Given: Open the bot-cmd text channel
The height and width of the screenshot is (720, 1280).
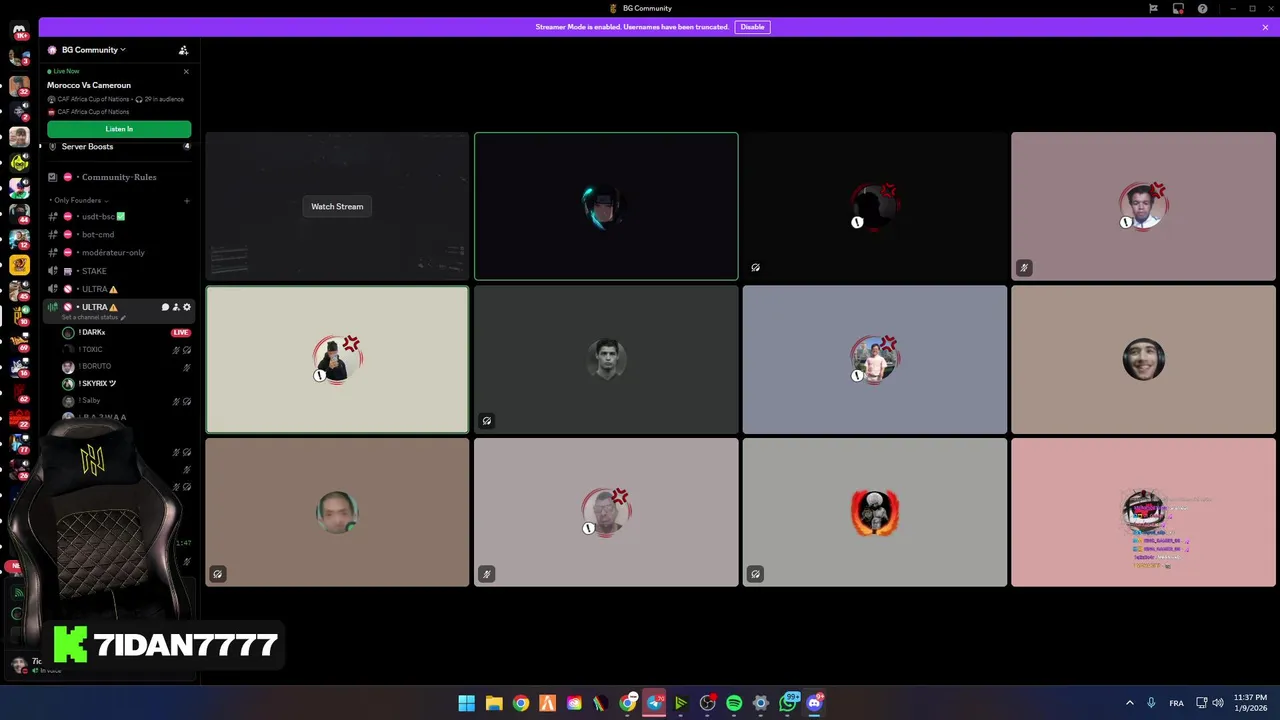Looking at the screenshot, I should point(119,234).
